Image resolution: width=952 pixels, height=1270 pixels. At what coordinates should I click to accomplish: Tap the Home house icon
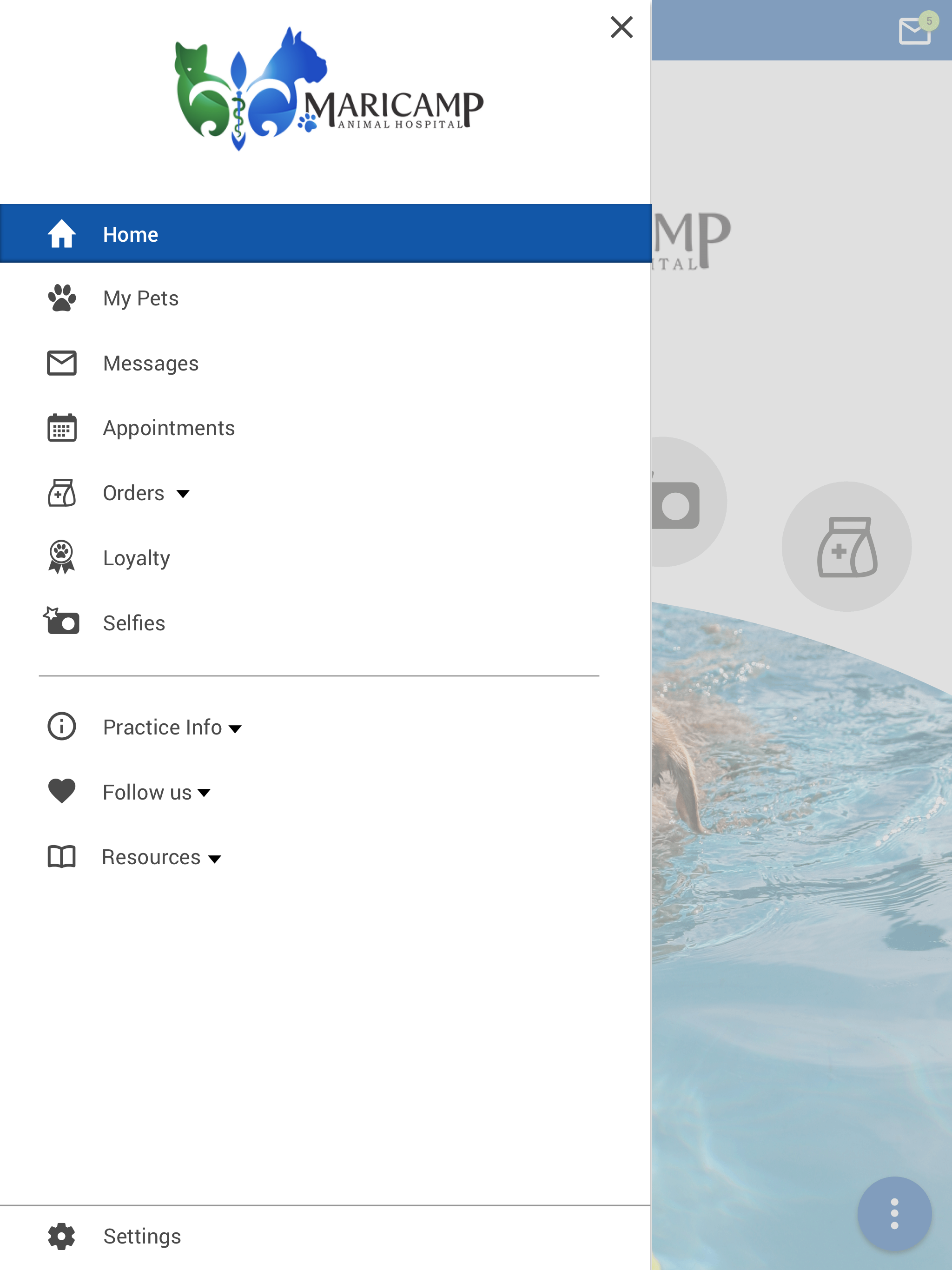(x=61, y=234)
